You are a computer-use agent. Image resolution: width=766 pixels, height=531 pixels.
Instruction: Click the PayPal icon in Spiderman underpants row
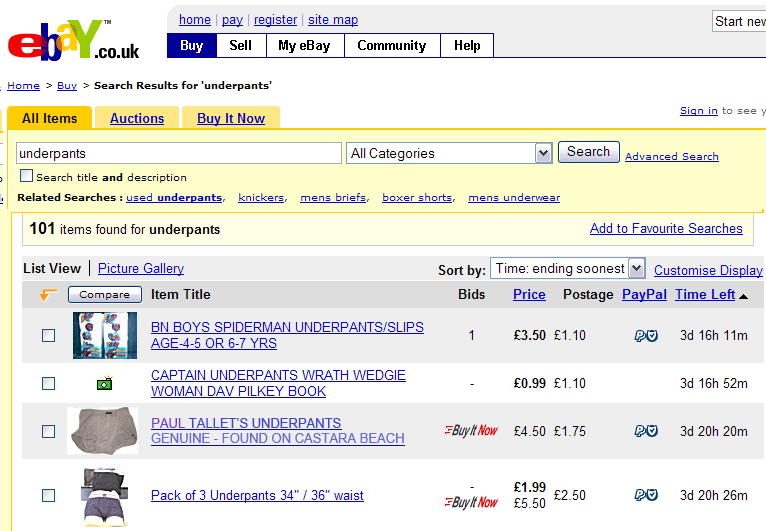tap(646, 336)
